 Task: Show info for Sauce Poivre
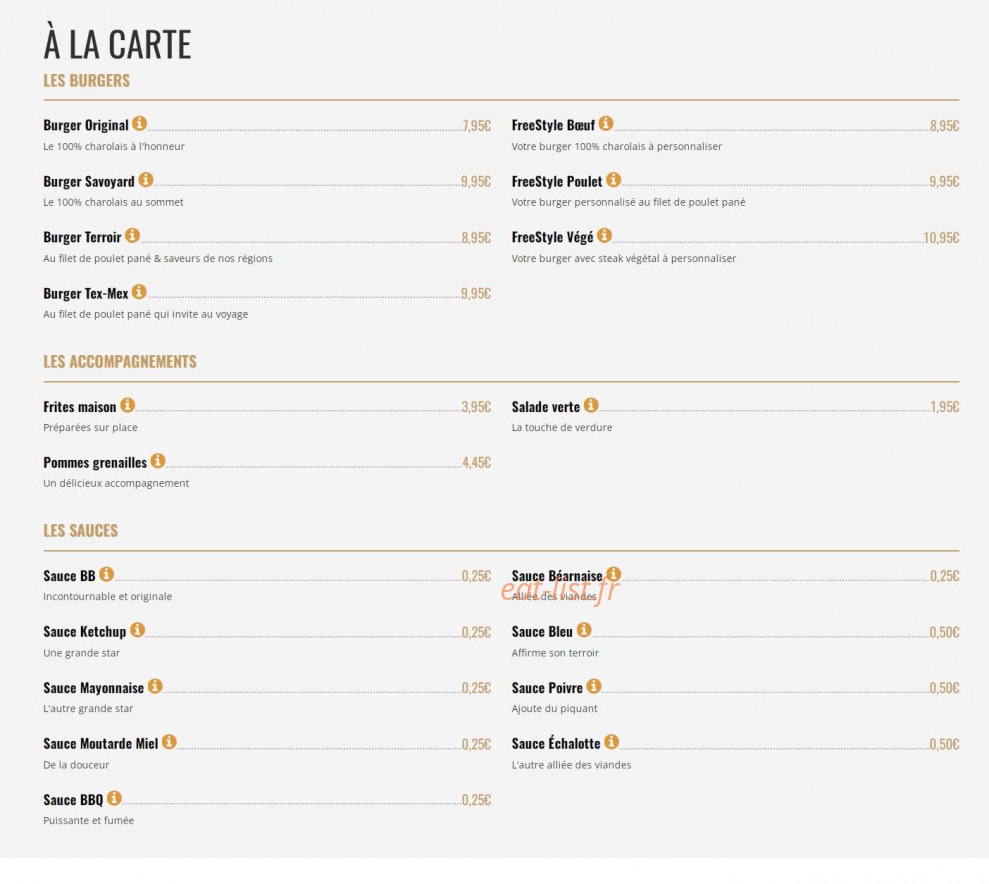[594, 685]
